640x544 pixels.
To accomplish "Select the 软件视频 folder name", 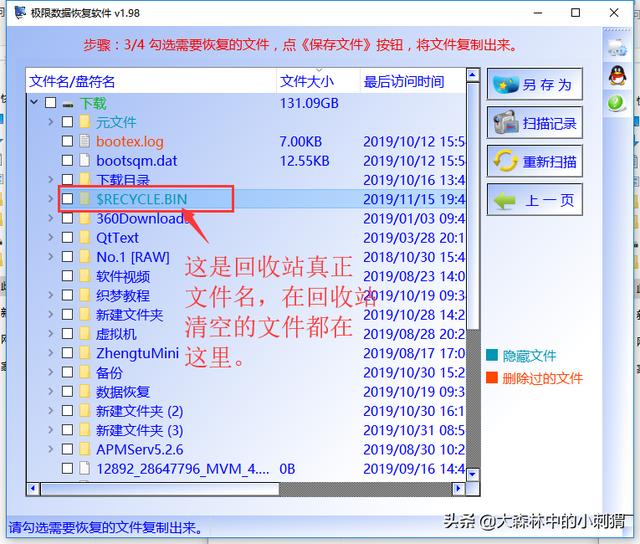I will pyautogui.click(x=123, y=276).
